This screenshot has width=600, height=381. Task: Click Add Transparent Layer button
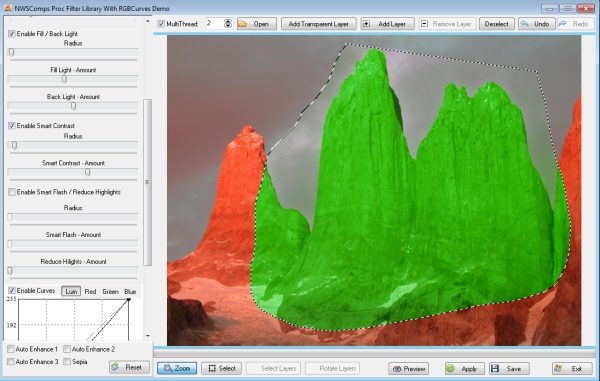coord(319,24)
